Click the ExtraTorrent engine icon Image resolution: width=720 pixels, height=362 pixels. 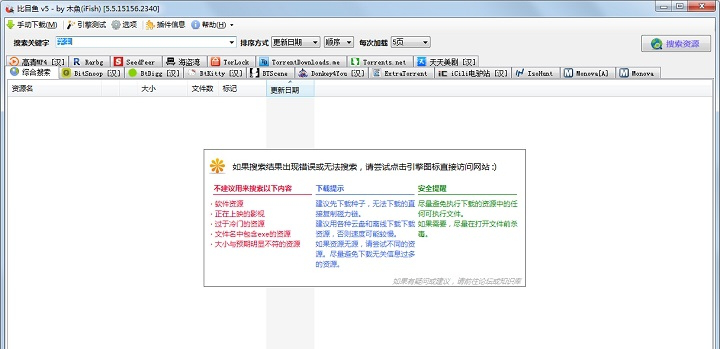(376, 73)
